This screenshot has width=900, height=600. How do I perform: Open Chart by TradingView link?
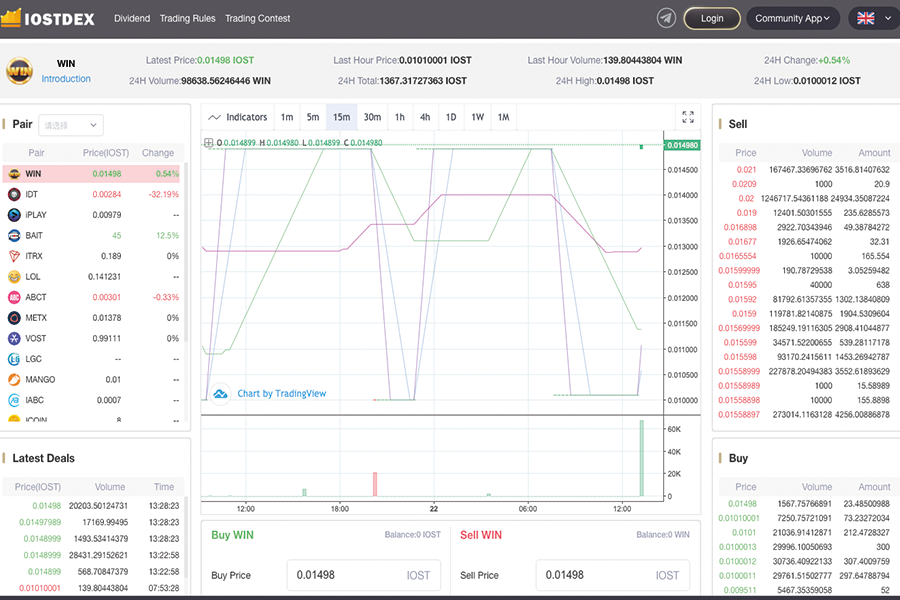pos(282,394)
